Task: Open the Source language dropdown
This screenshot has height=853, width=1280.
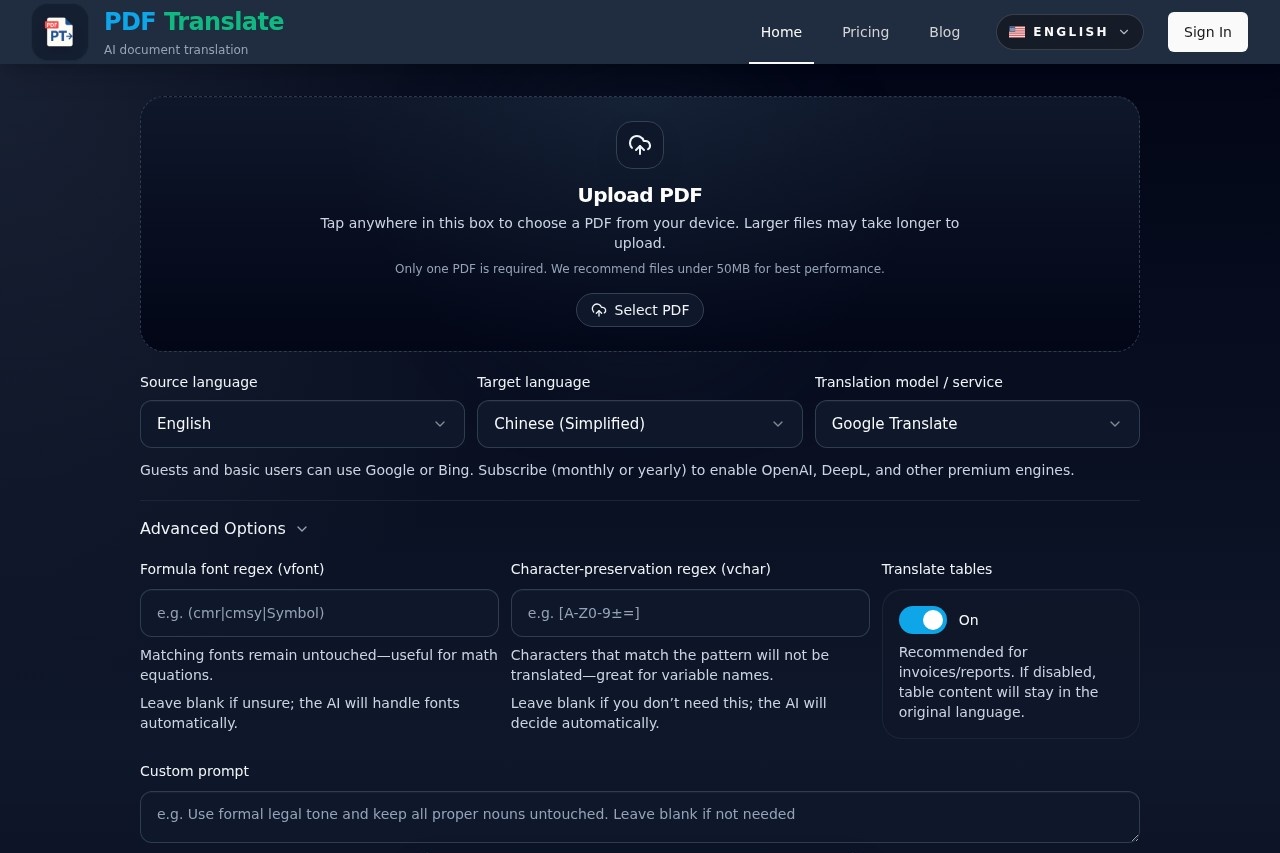Action: click(302, 424)
